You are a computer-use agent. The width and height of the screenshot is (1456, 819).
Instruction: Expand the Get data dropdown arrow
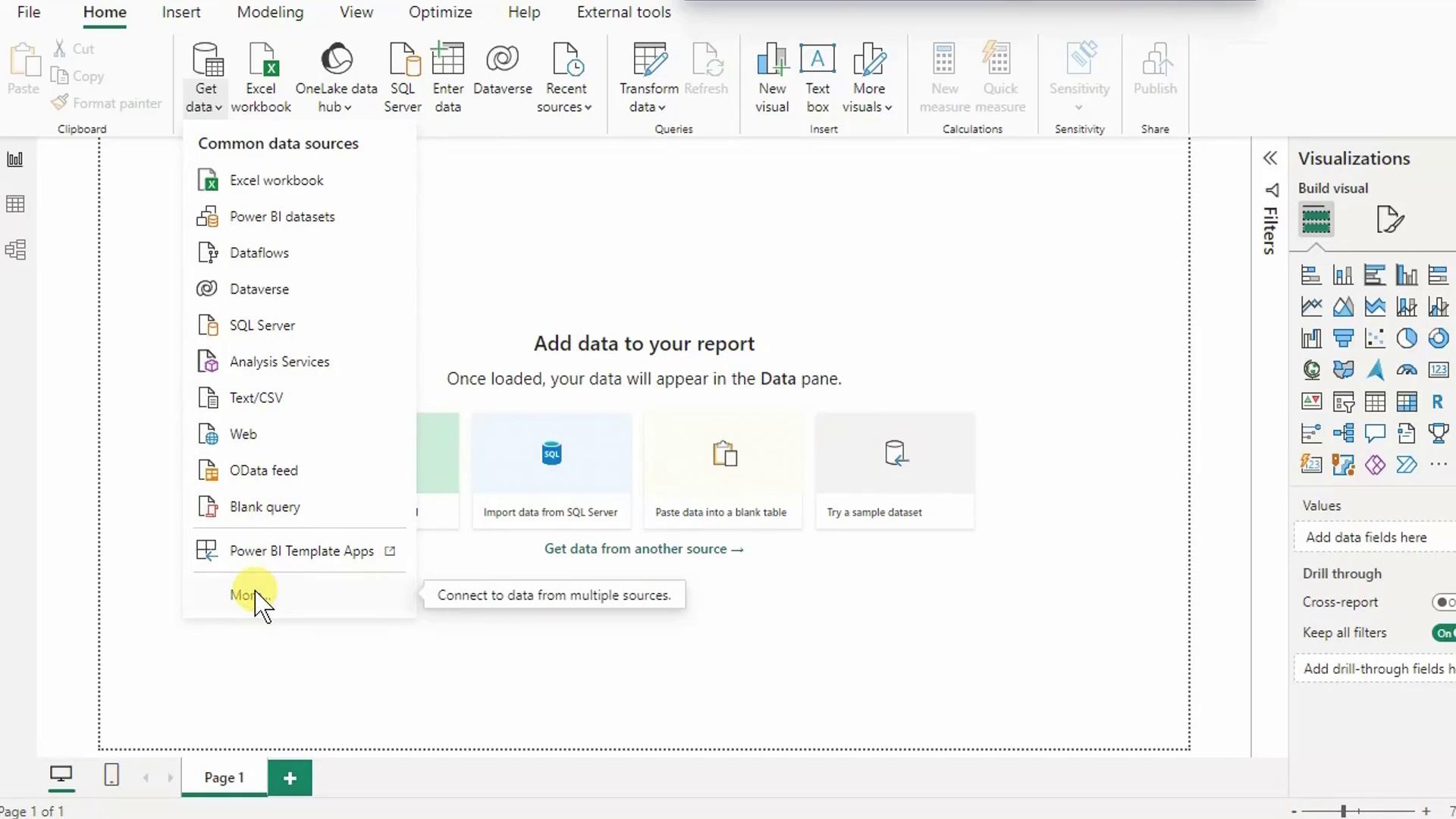click(218, 108)
